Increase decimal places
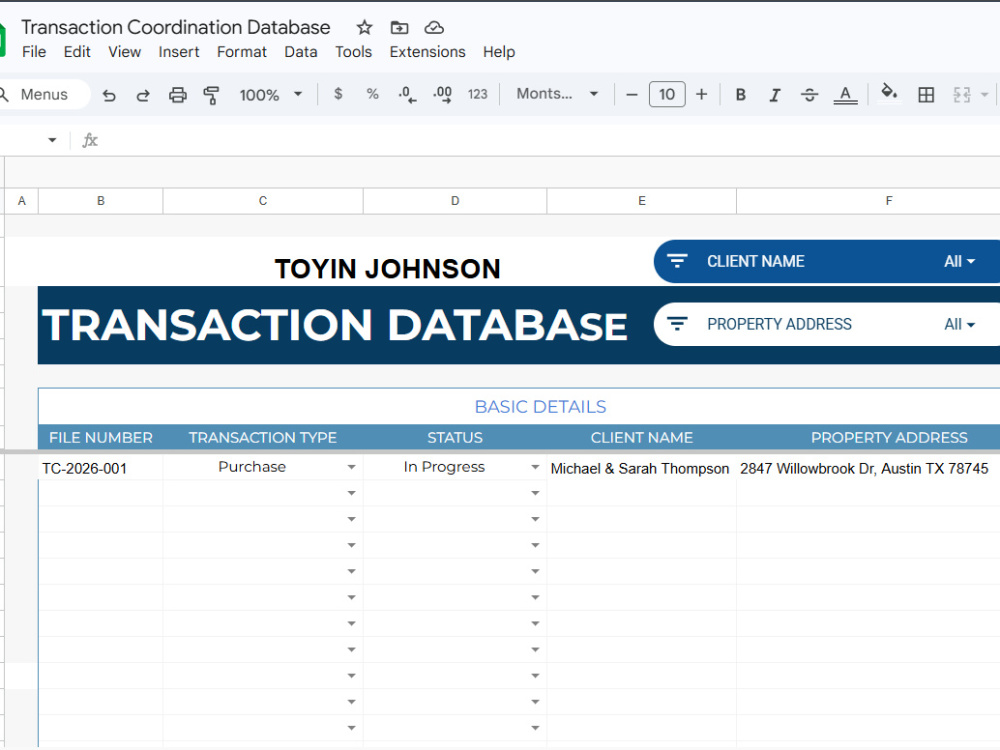Image resolution: width=1000 pixels, height=750 pixels. pos(442,94)
